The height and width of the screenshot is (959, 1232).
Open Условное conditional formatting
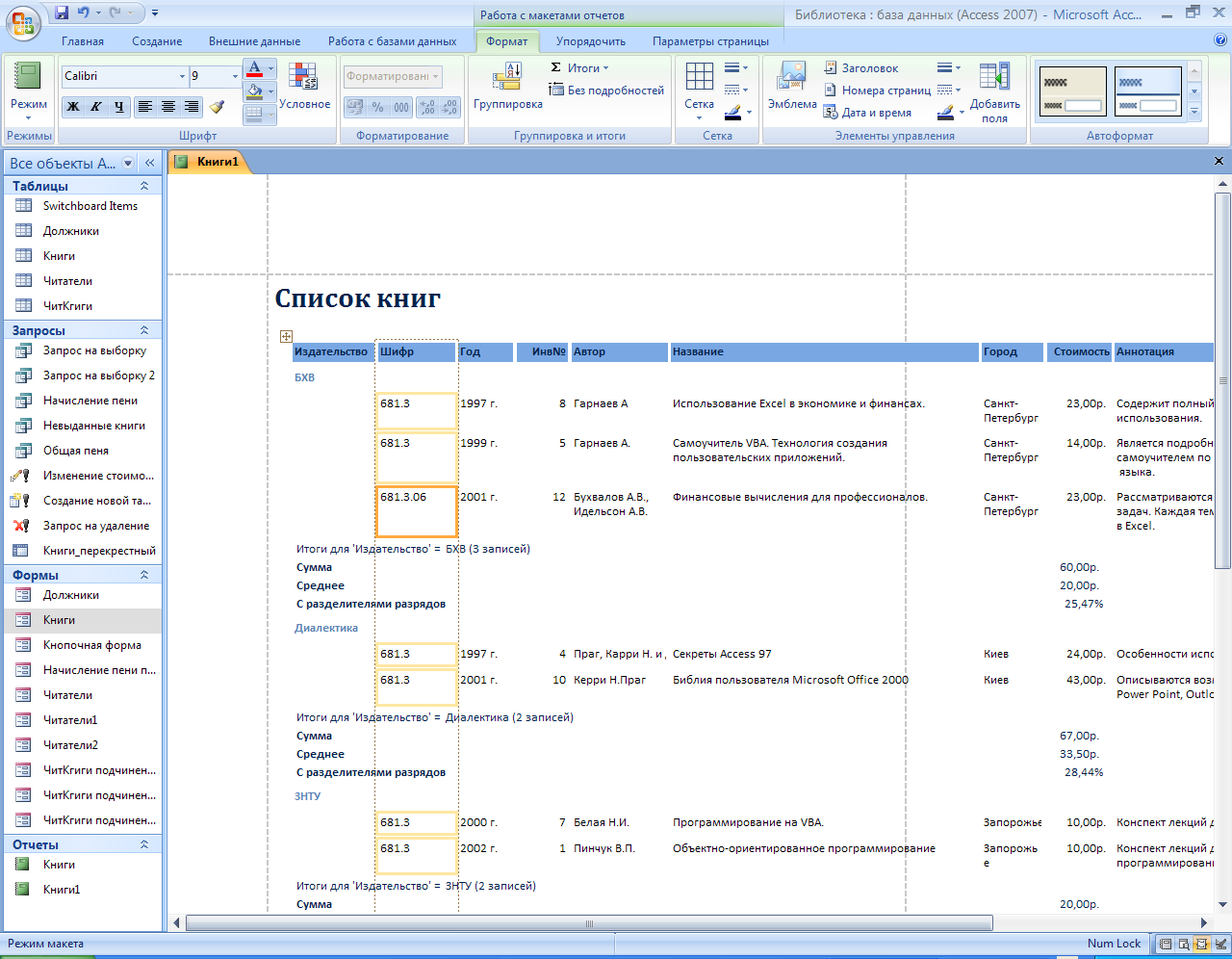click(x=304, y=88)
